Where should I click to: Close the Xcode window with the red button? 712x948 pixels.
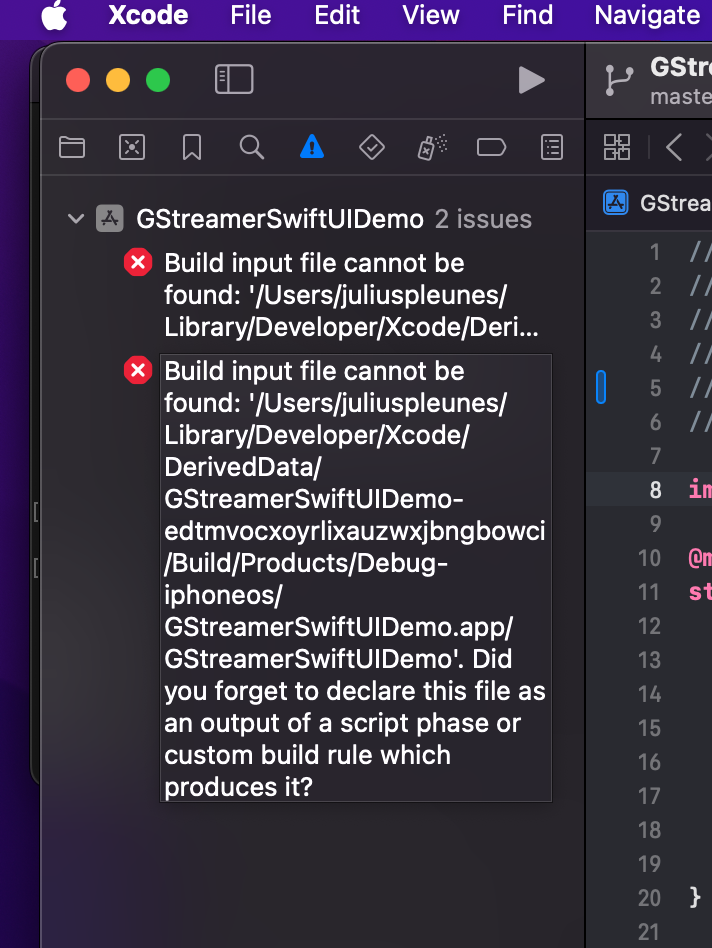[78, 80]
